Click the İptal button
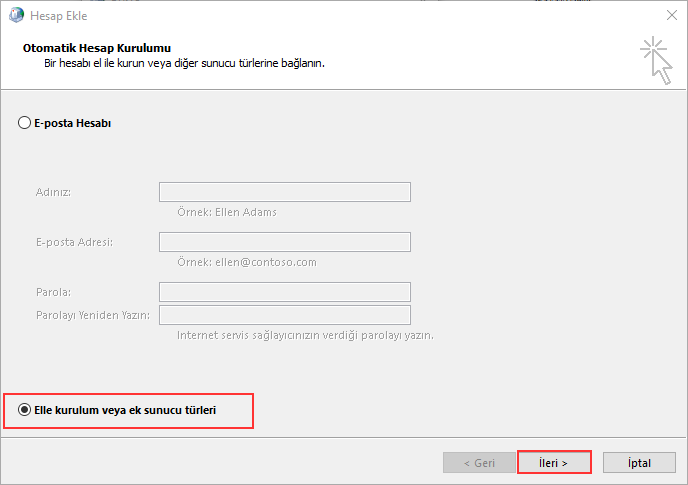Screen dimensions: 688x485 [639, 463]
